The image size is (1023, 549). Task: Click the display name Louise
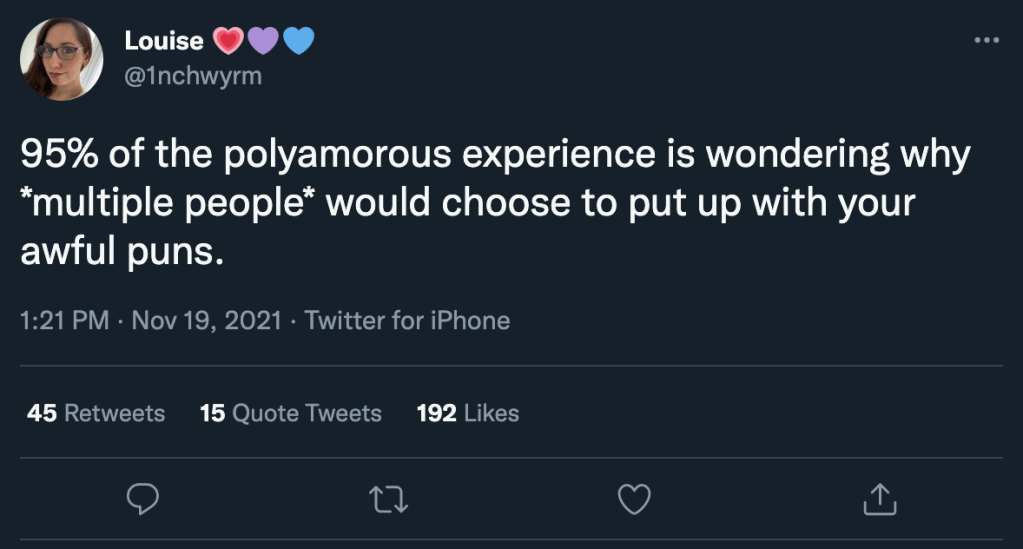pyautogui.click(x=164, y=41)
